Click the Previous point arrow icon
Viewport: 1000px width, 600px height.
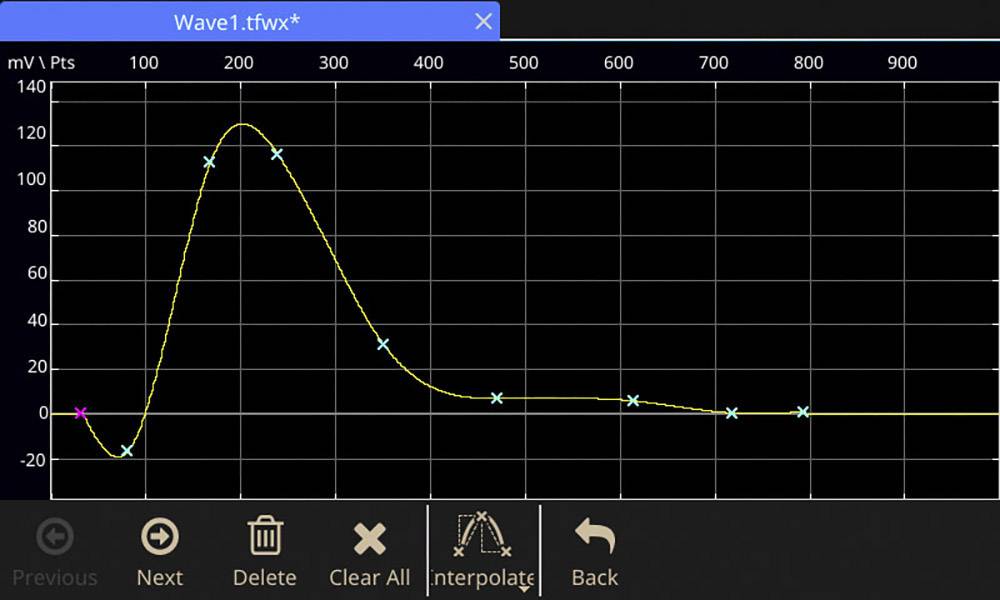click(55, 537)
